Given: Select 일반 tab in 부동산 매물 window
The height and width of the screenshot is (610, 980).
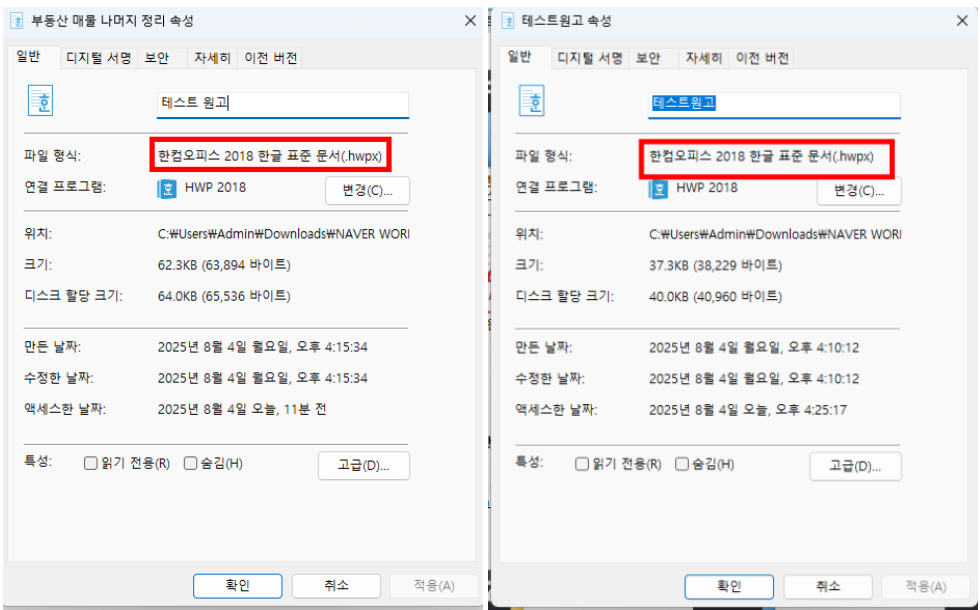Looking at the screenshot, I should (29, 57).
